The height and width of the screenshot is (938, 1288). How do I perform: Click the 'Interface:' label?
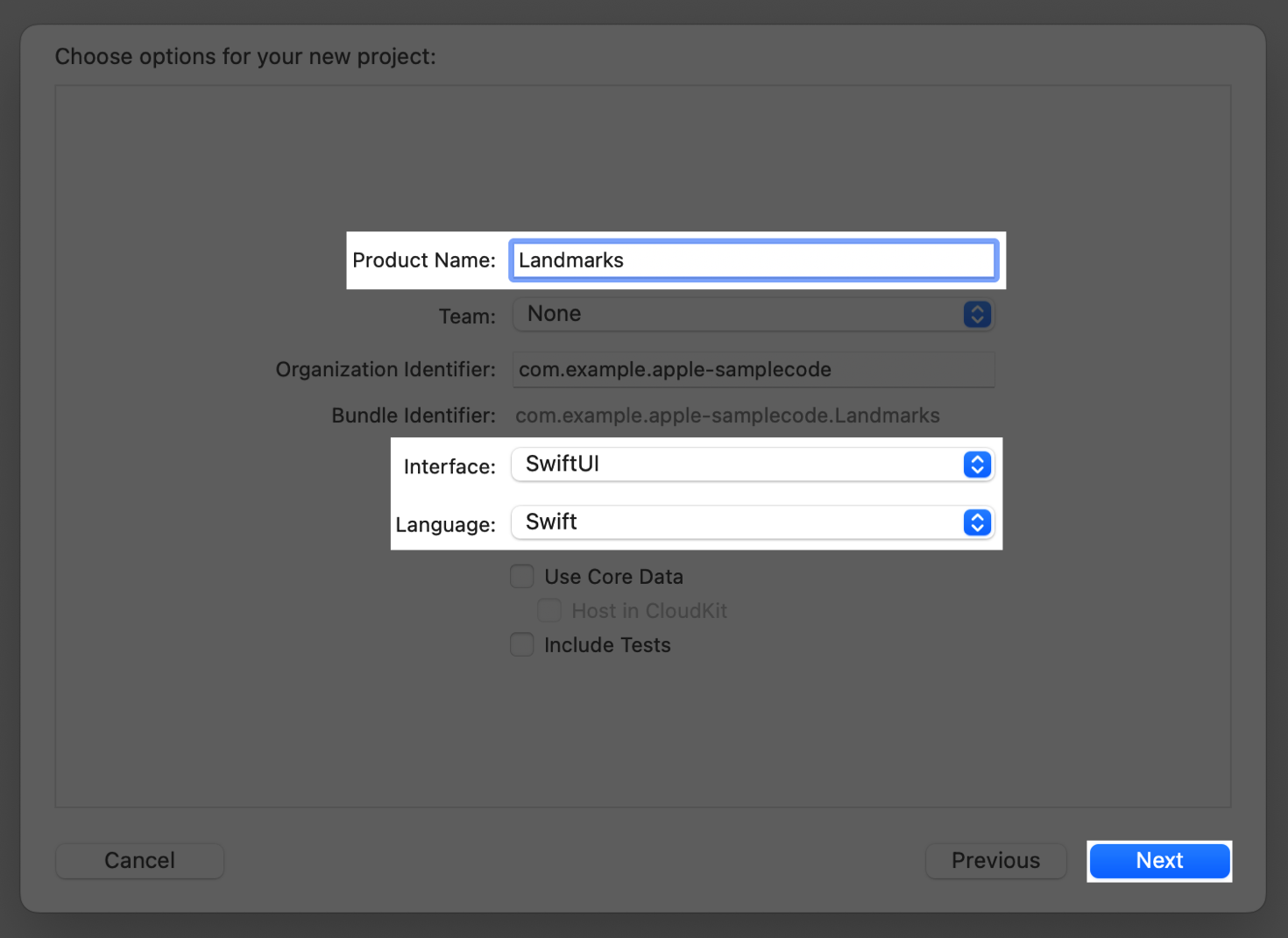tap(449, 466)
